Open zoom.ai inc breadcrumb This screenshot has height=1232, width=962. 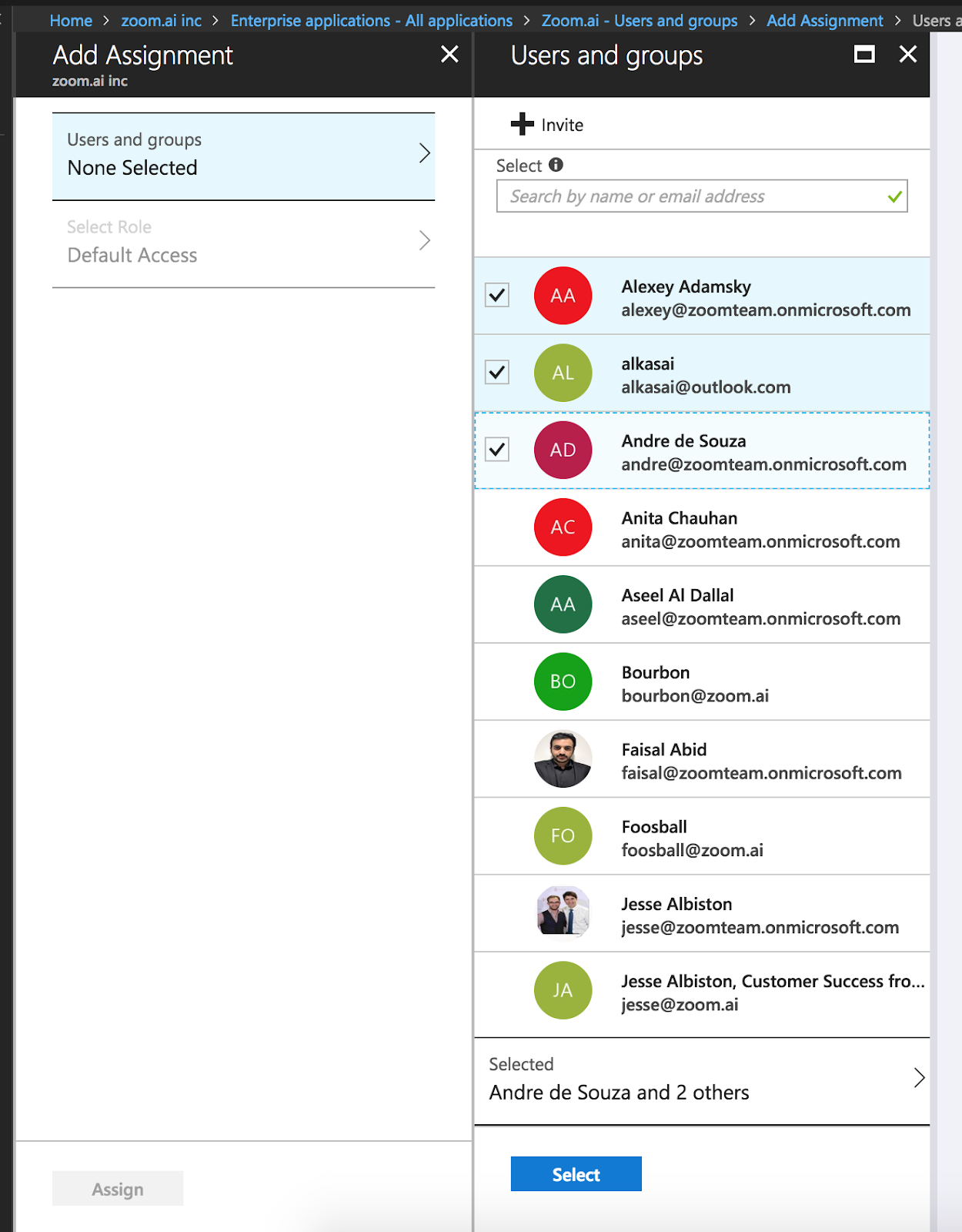pos(162,21)
